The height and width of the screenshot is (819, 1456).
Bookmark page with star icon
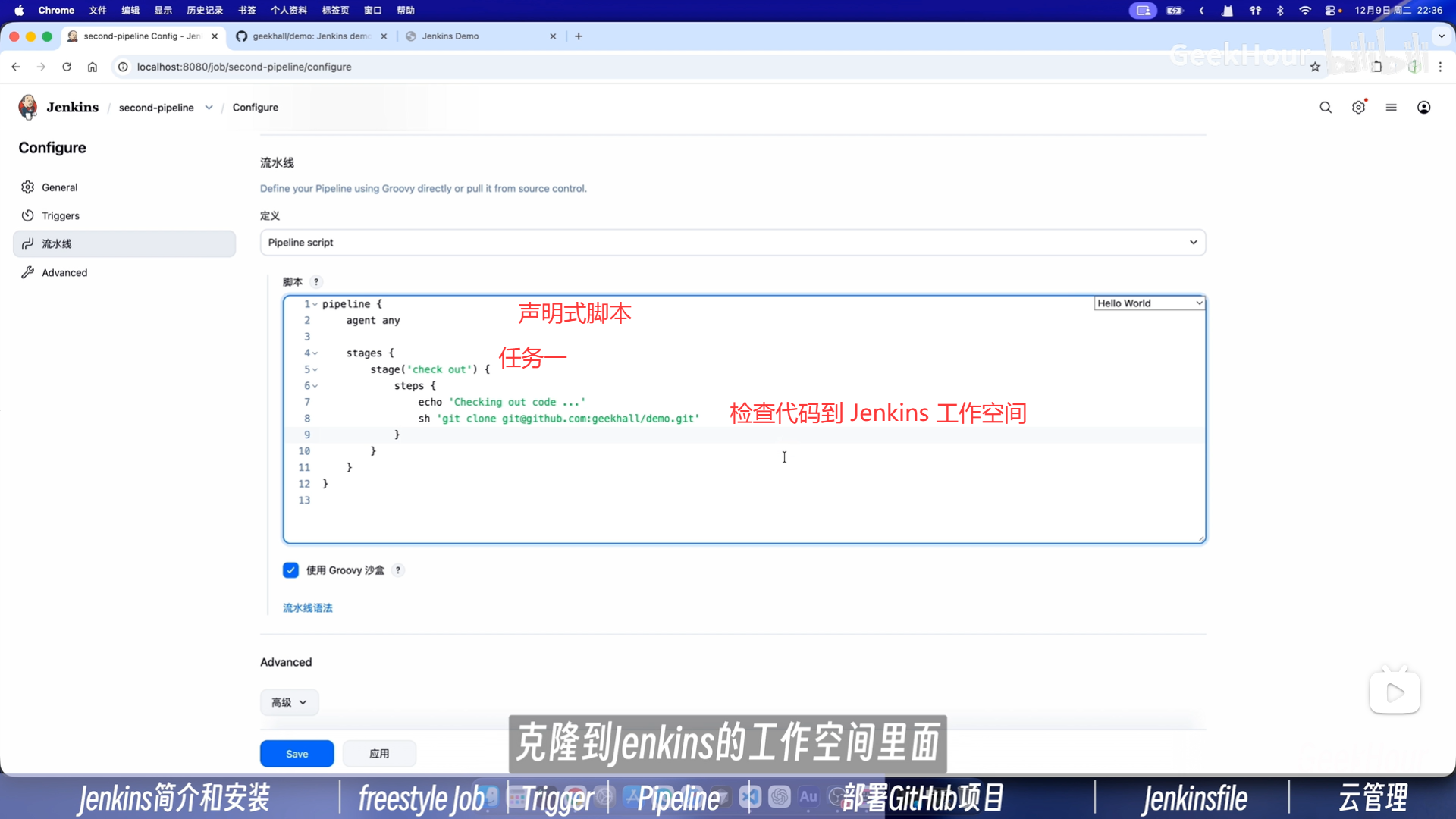(x=1315, y=67)
